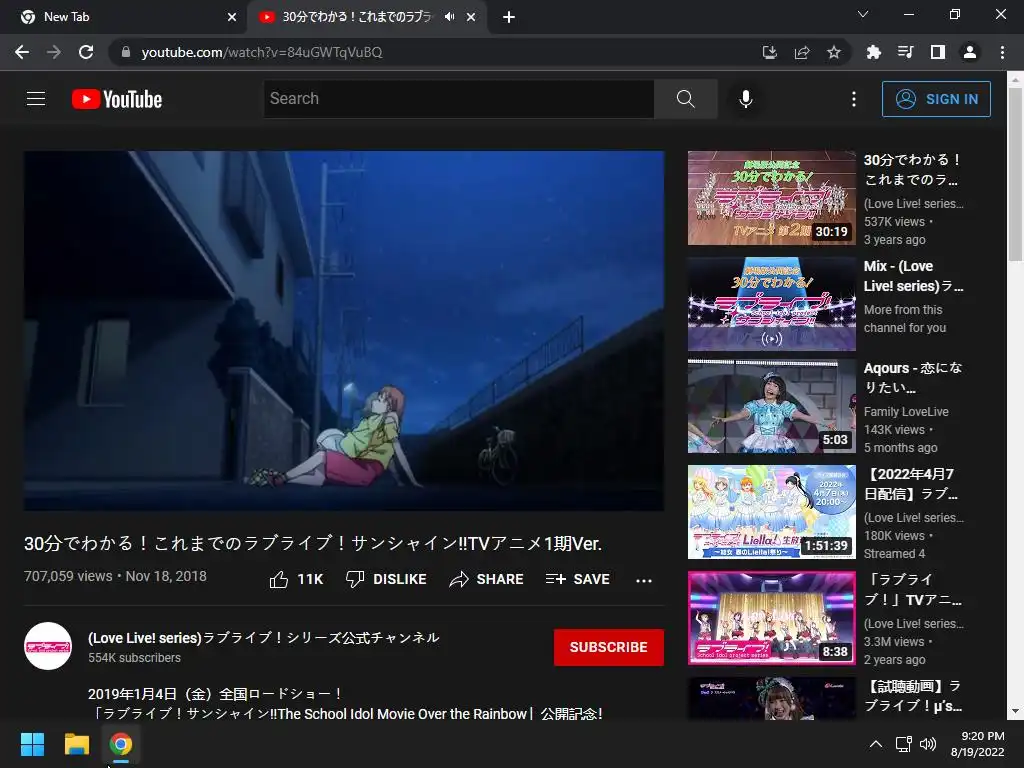
Task: Click the SIGN IN button
Action: 936,99
